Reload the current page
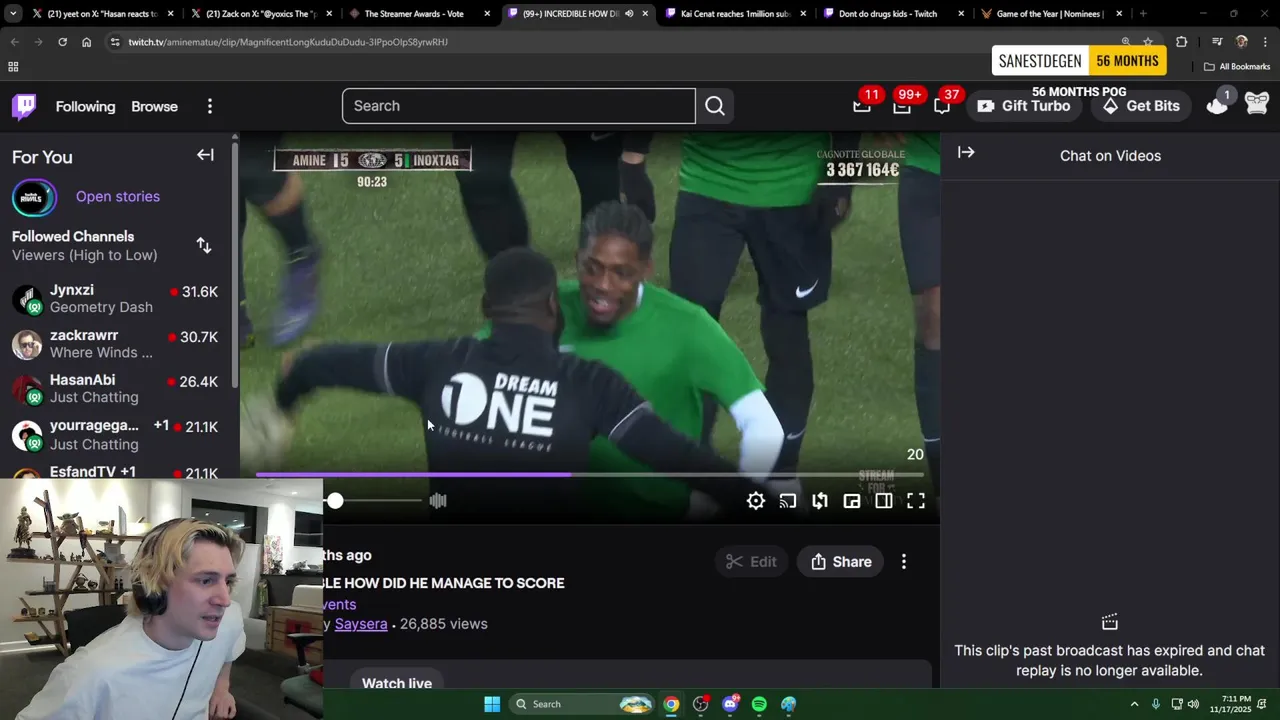Viewport: 1280px width, 720px height. pyautogui.click(x=62, y=42)
